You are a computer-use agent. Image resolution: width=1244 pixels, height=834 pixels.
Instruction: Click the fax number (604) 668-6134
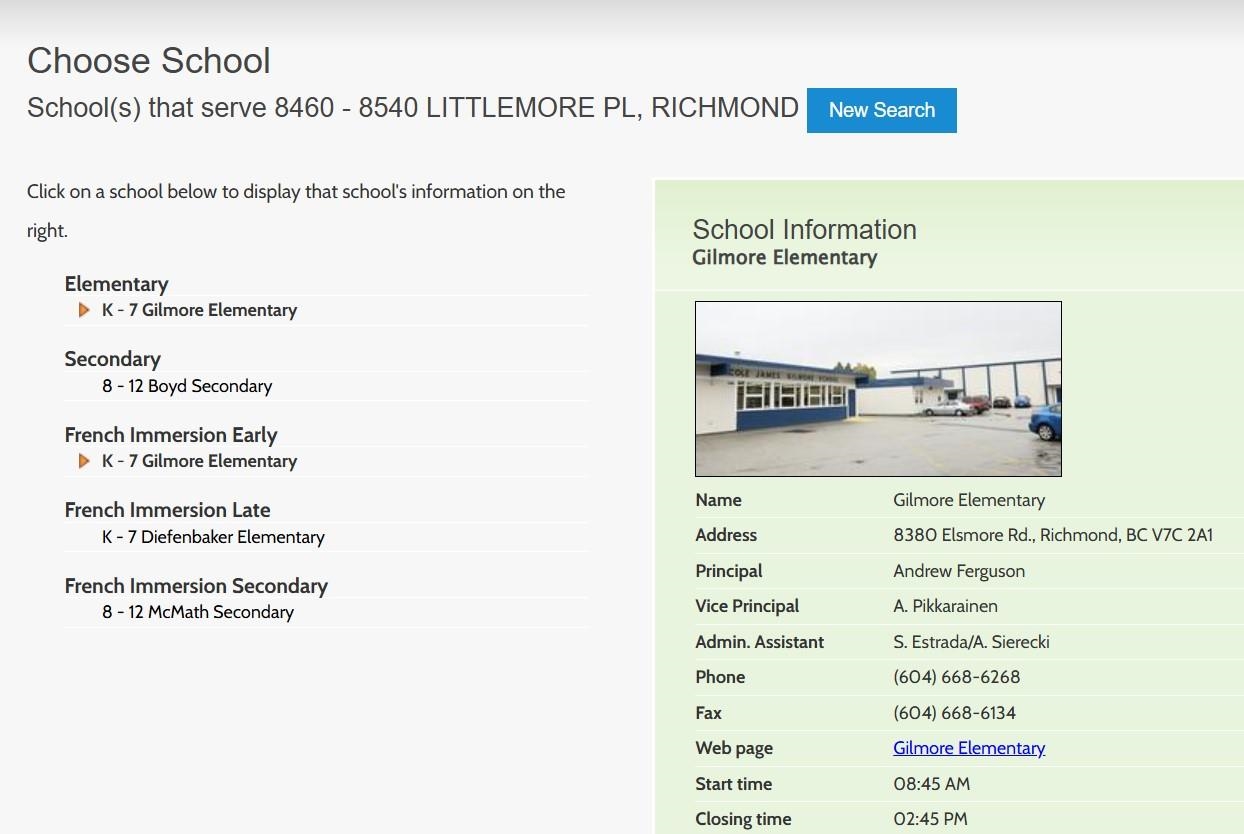click(x=954, y=713)
